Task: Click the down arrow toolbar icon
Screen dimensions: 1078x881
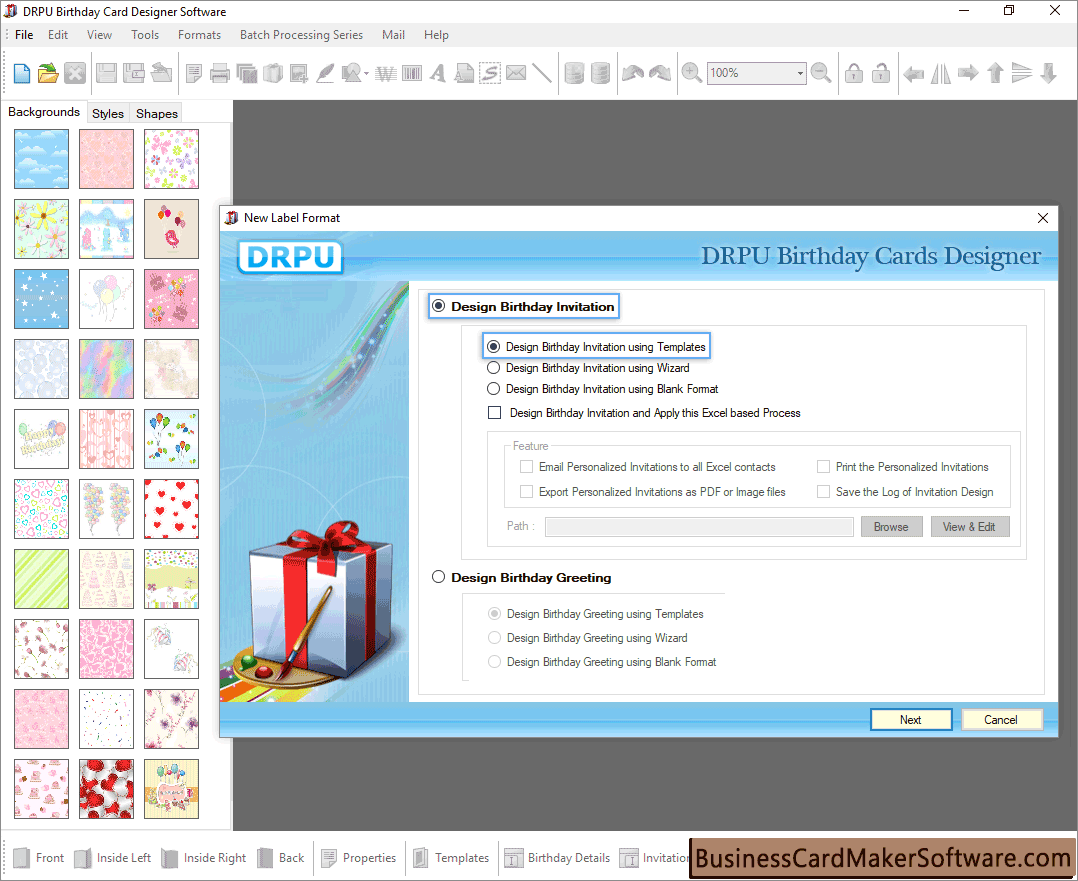Action: point(1048,73)
